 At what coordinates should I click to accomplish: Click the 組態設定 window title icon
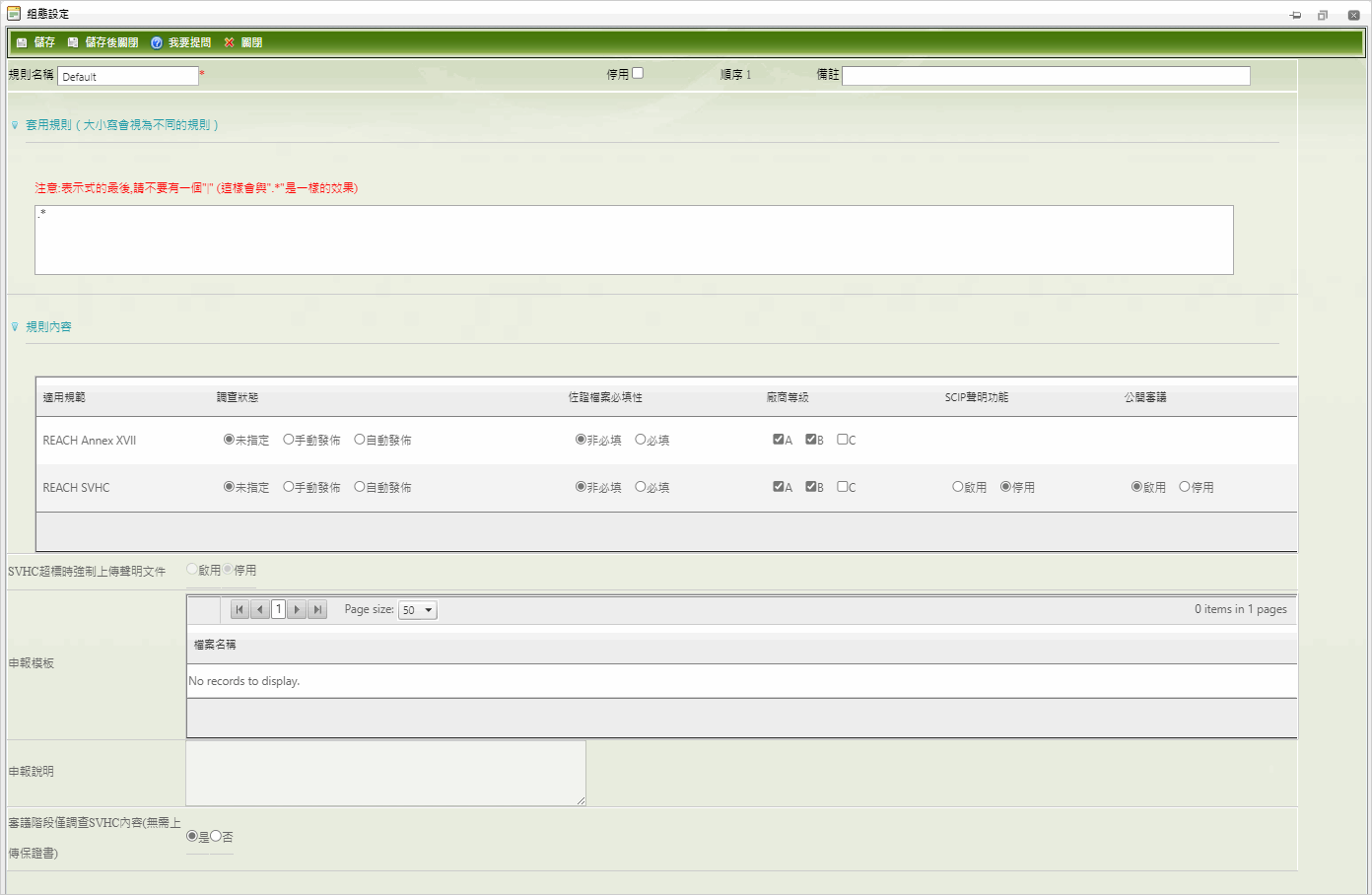coord(14,14)
